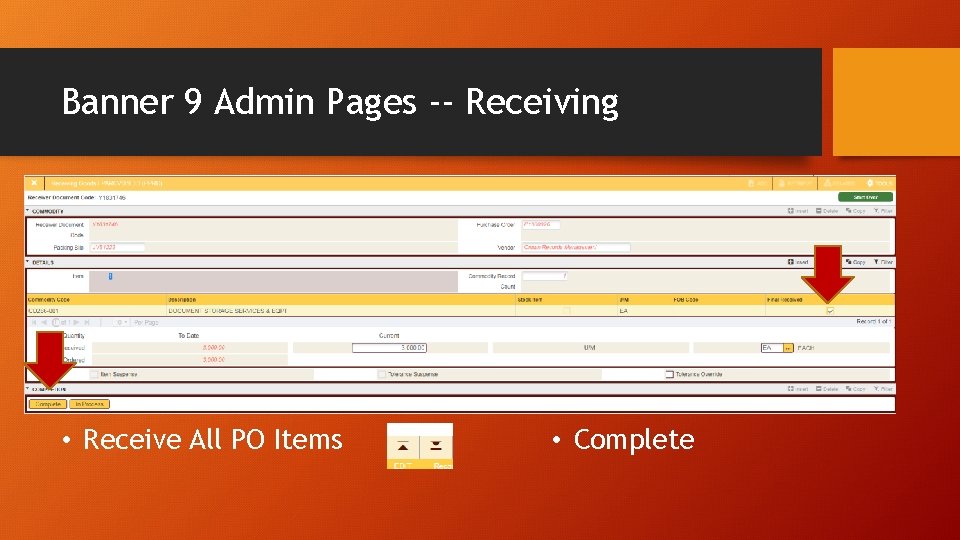
Task: Click the Previous Section up-arrow icon on slide
Action: click(x=403, y=446)
